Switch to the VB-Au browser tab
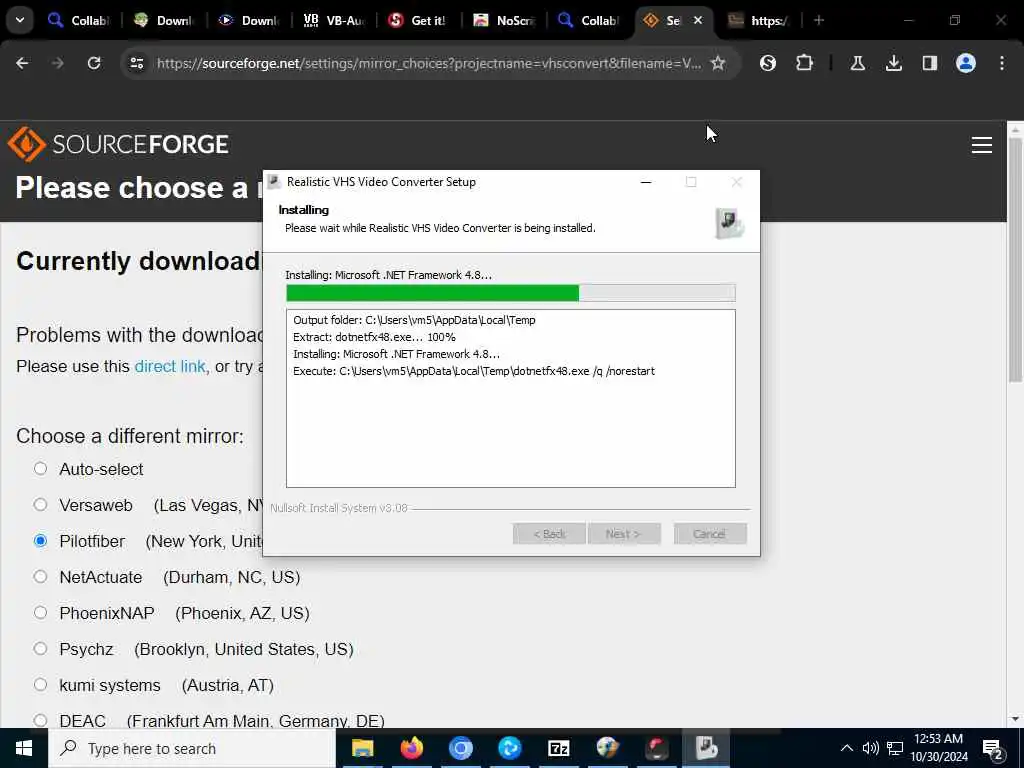 point(334,20)
